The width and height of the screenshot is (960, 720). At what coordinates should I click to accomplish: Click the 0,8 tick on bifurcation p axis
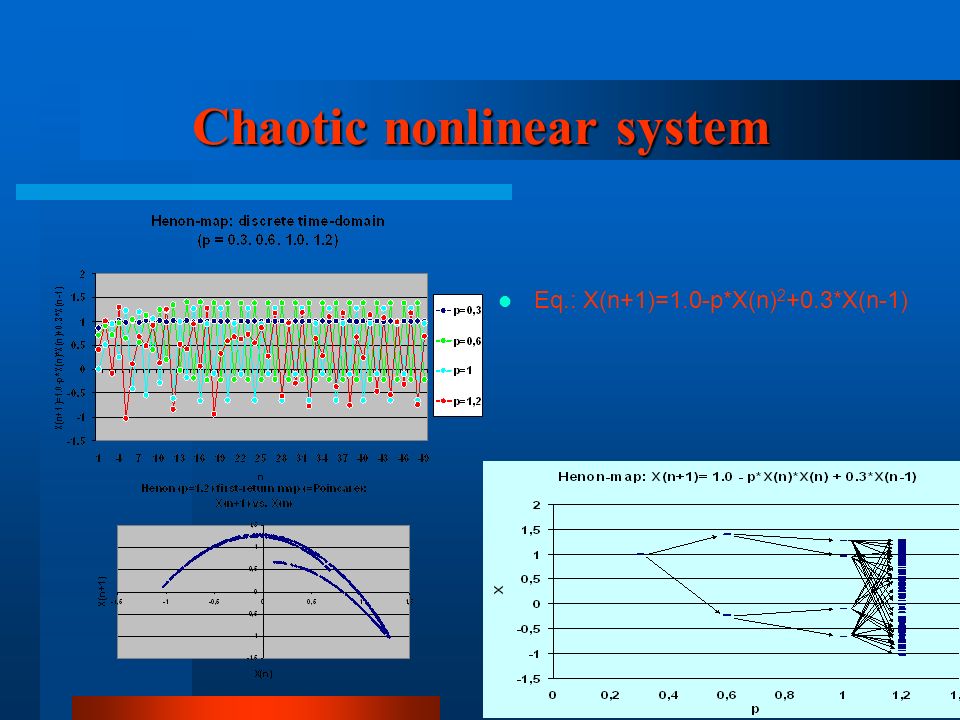[784, 695]
